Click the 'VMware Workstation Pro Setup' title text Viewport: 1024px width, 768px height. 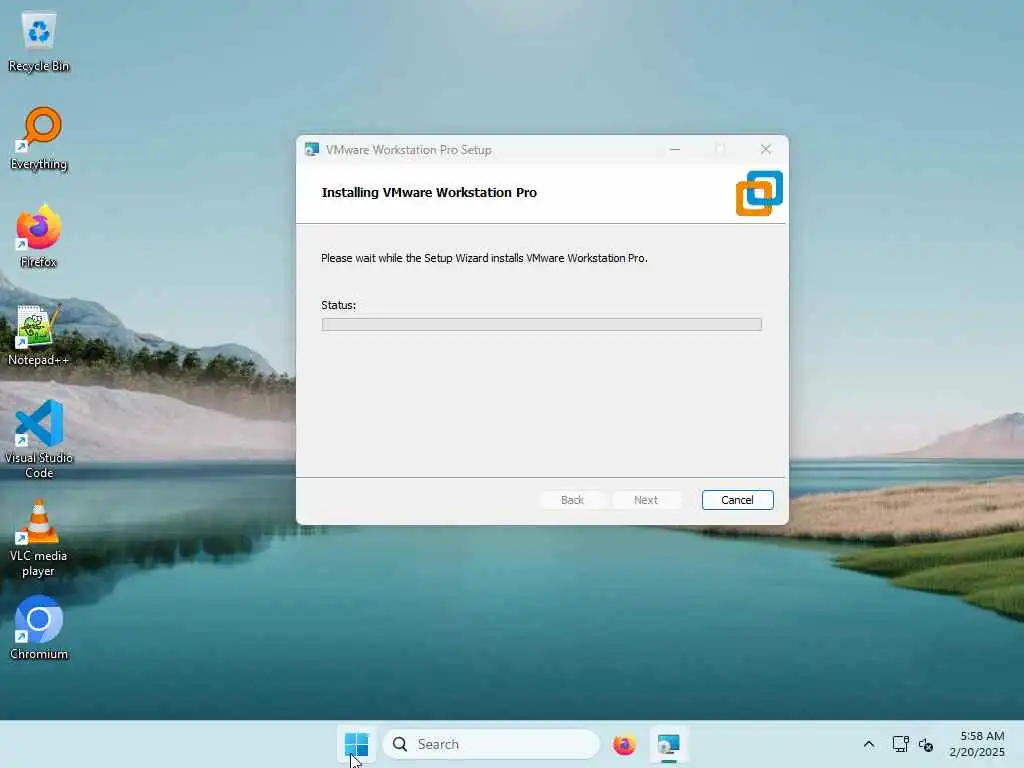(409, 150)
